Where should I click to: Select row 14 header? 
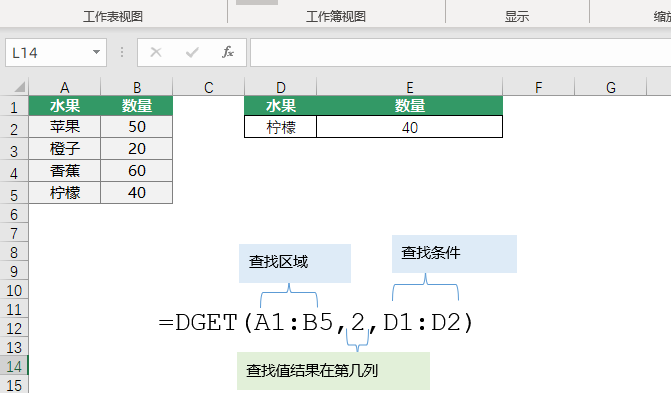[x=14, y=366]
